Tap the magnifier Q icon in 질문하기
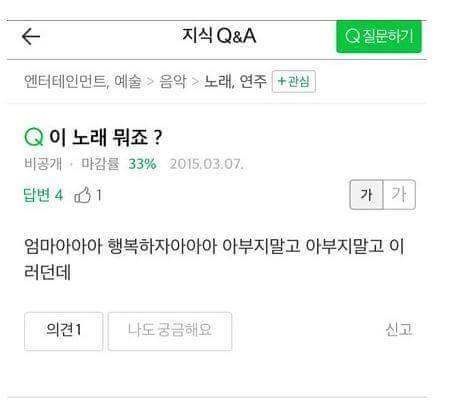 (x=352, y=36)
